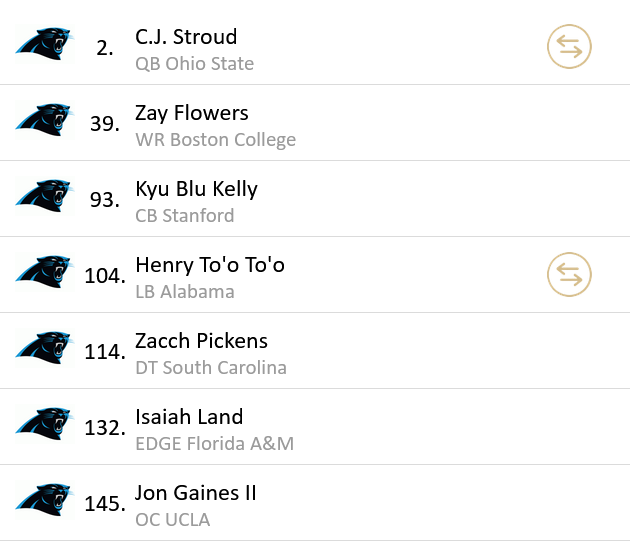Image resolution: width=637 pixels, height=550 pixels.
Task: Click the Panthers logo next to pick 2
Action: tap(44, 46)
